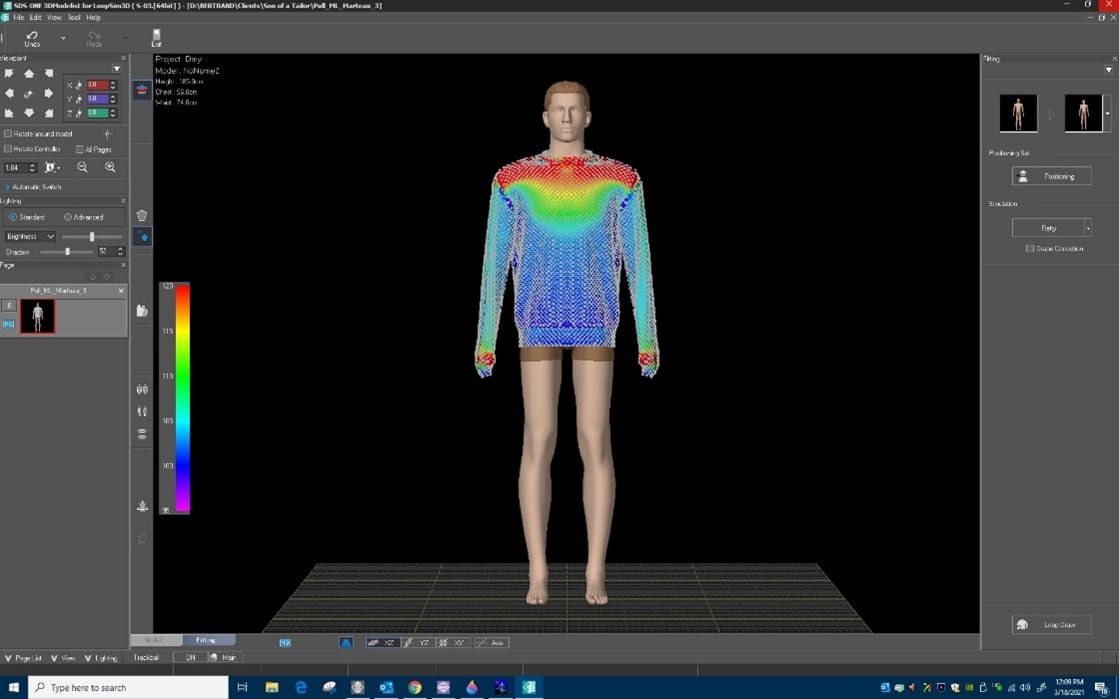The image size is (1119, 699).
Task: Click the top (up arrow) viewpoint icon
Action: click(x=29, y=73)
